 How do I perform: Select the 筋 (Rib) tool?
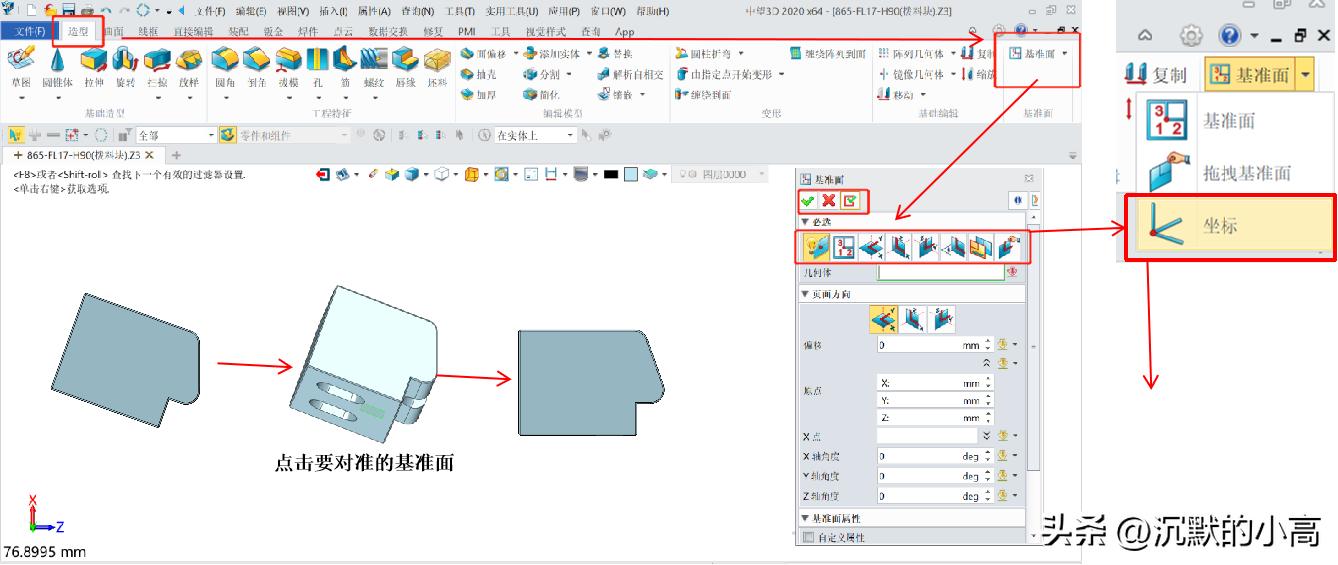pos(345,67)
